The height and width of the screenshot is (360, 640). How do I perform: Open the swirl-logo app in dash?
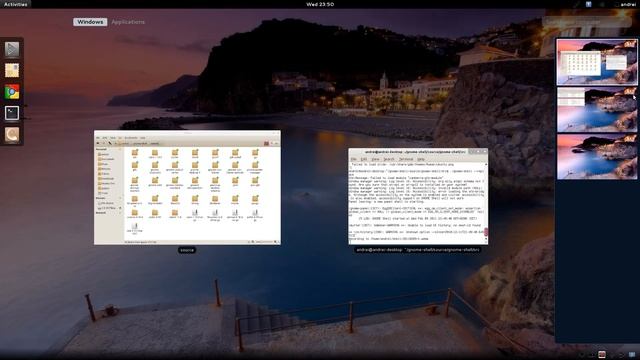click(x=12, y=134)
